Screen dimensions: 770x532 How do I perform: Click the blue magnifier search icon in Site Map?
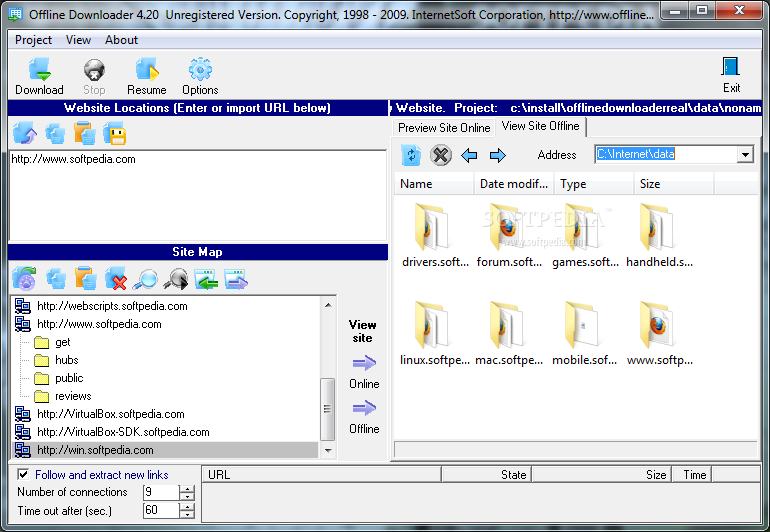point(145,279)
